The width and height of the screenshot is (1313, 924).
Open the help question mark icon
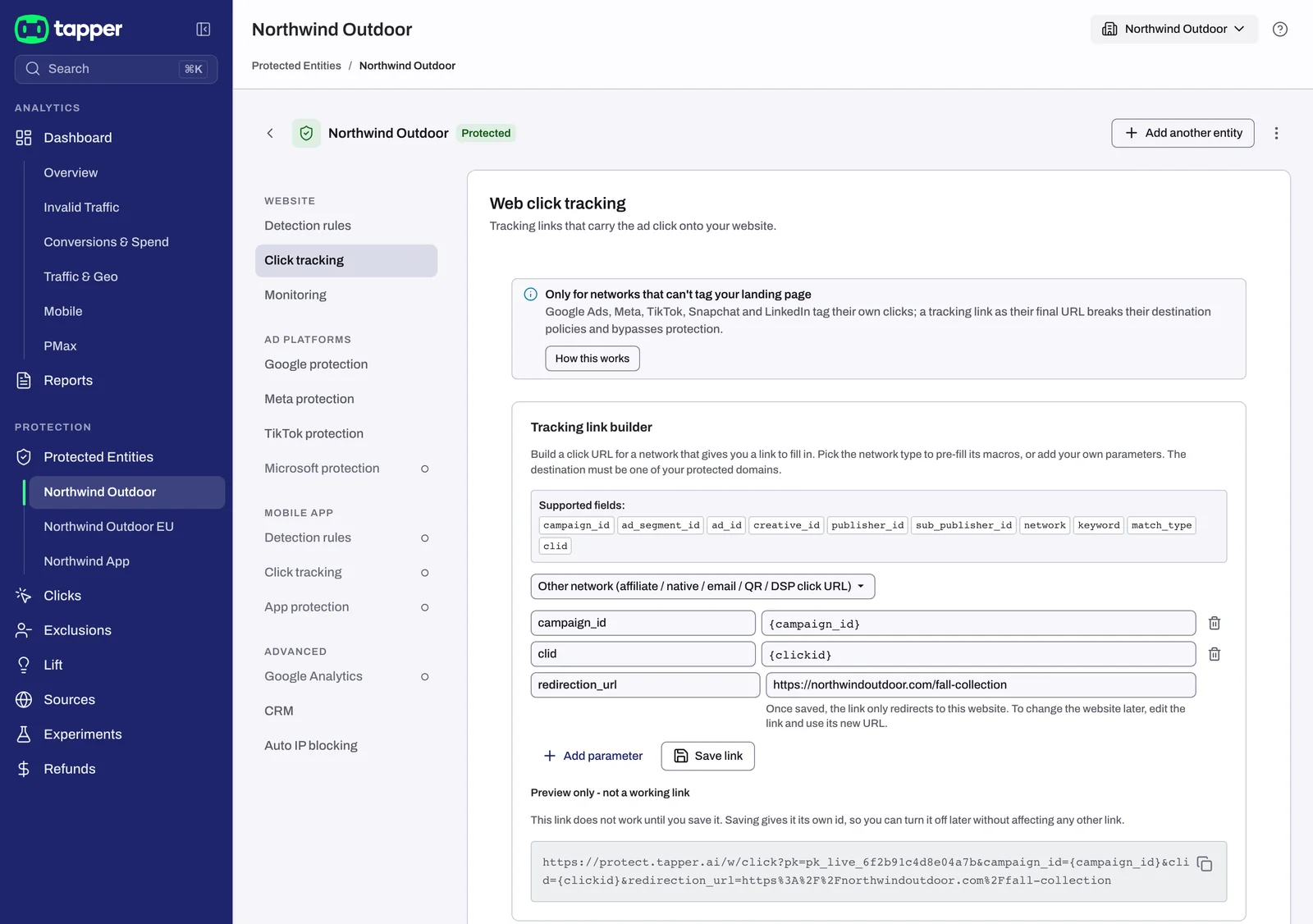[1279, 30]
